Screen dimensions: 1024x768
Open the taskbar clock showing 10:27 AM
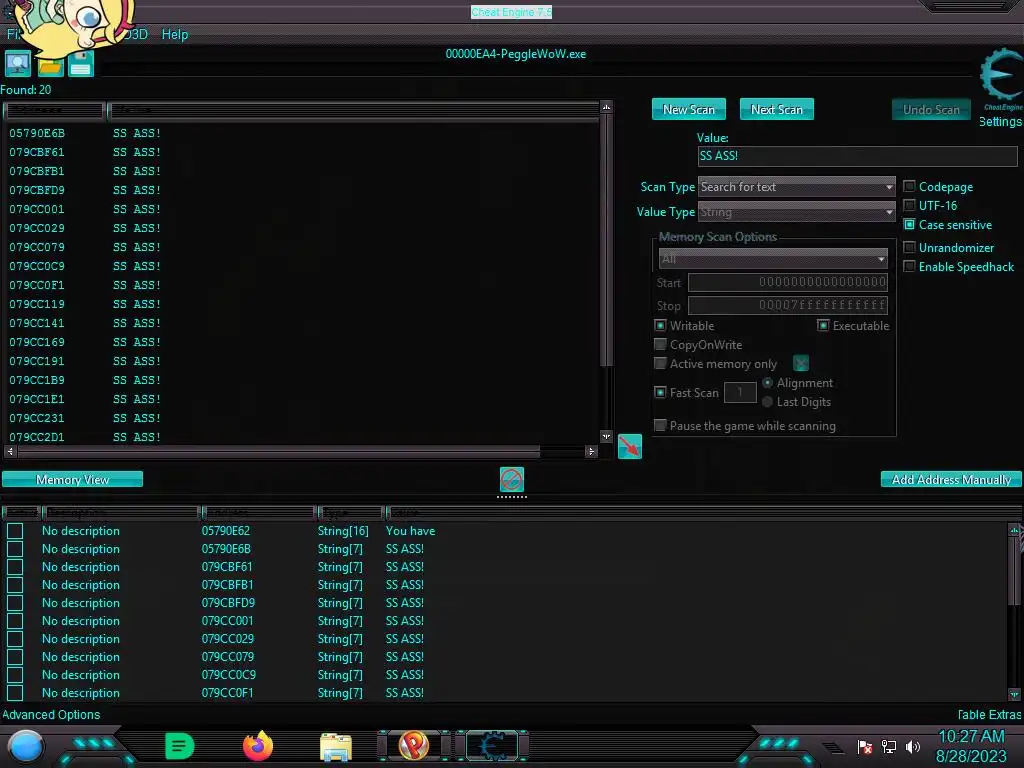tap(971, 737)
